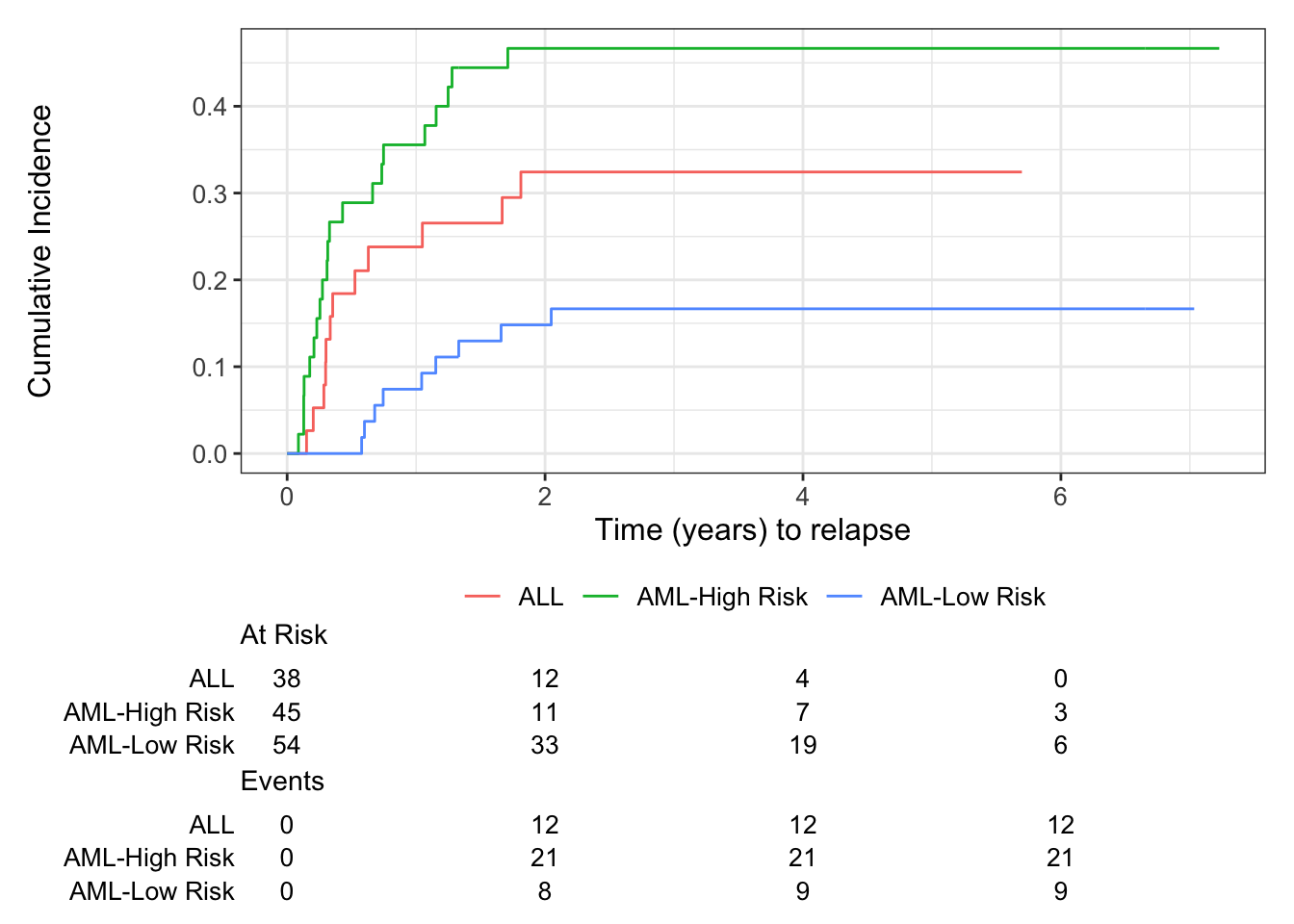Click the At Risk value 33 for AML-Low Risk

click(545, 745)
